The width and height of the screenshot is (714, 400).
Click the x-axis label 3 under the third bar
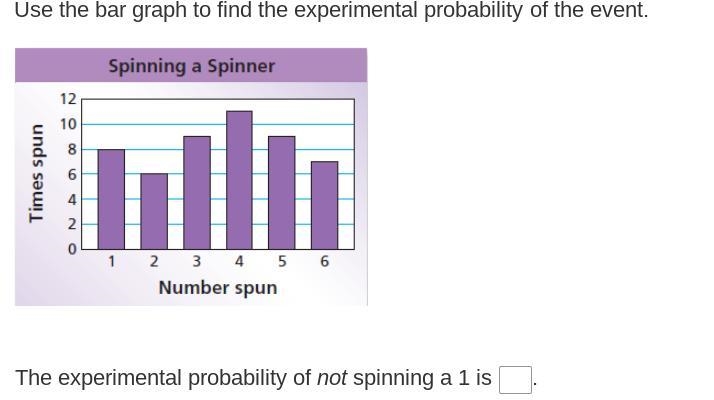pyautogui.click(x=197, y=262)
